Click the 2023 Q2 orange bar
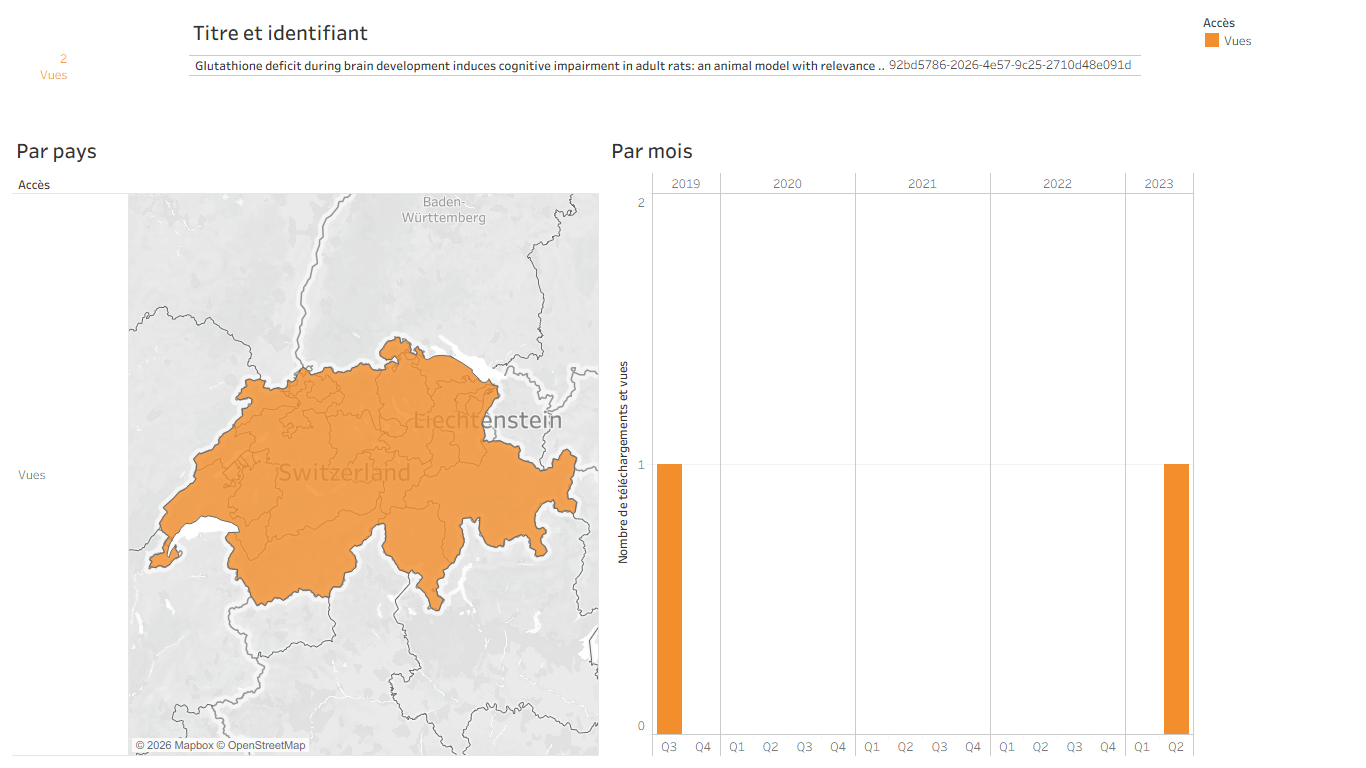1366x768 pixels. [x=1176, y=599]
